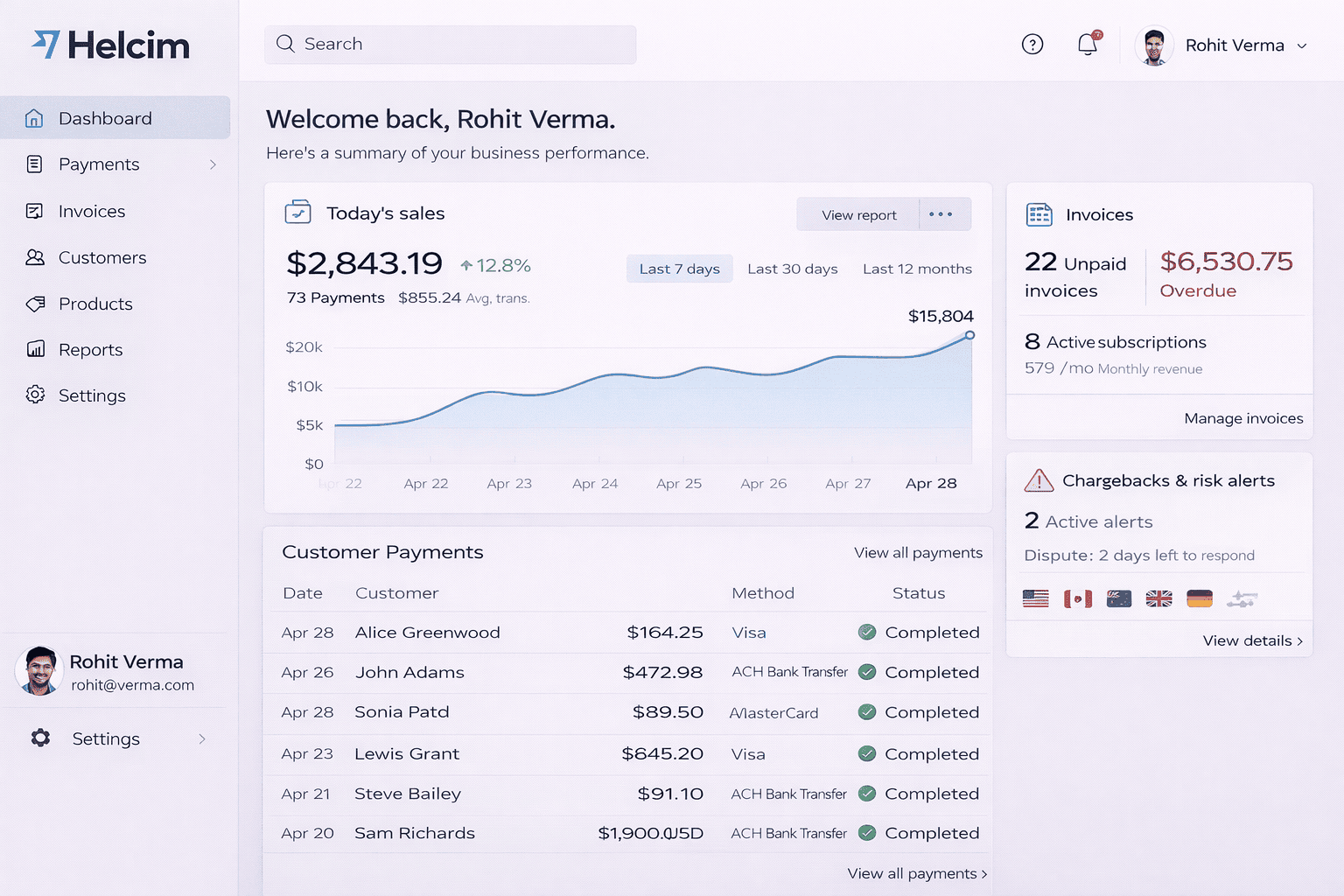Click the Helcim logo
1344x896 pixels.
[x=111, y=45]
